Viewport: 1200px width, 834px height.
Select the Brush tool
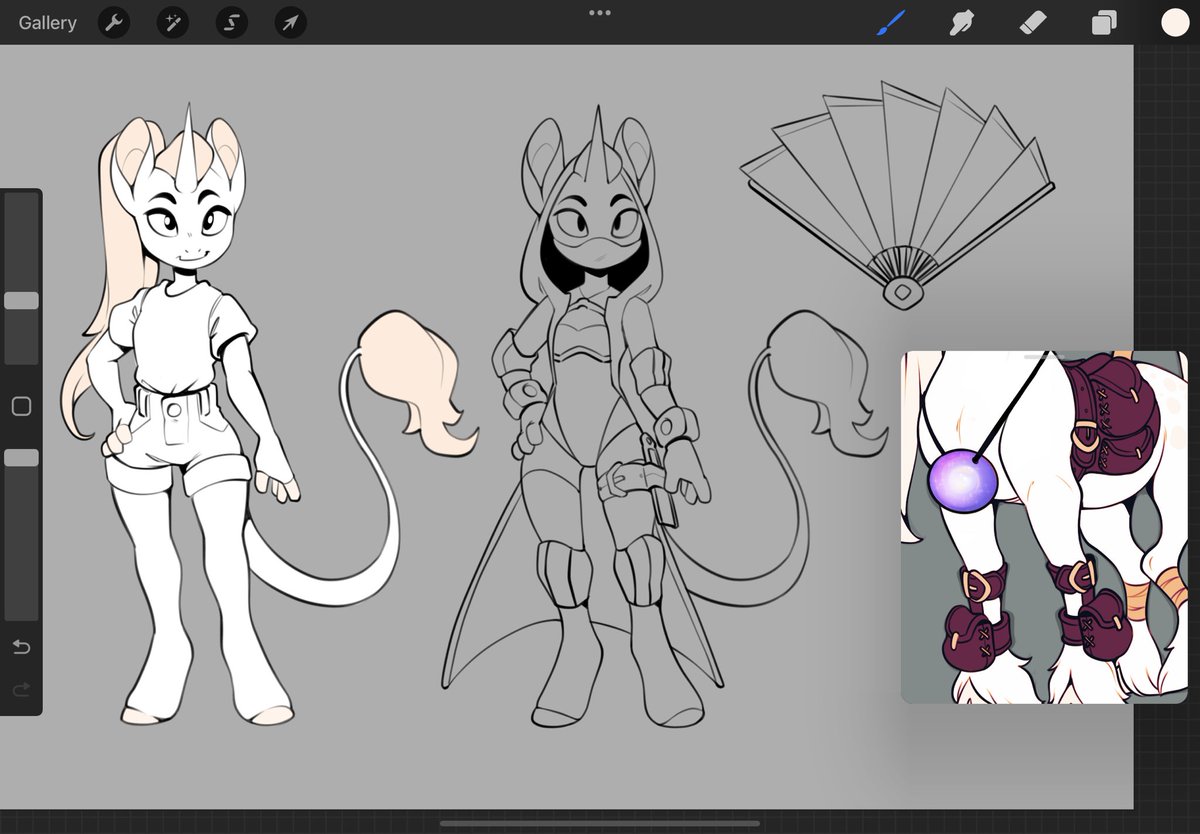pyautogui.click(x=890, y=22)
